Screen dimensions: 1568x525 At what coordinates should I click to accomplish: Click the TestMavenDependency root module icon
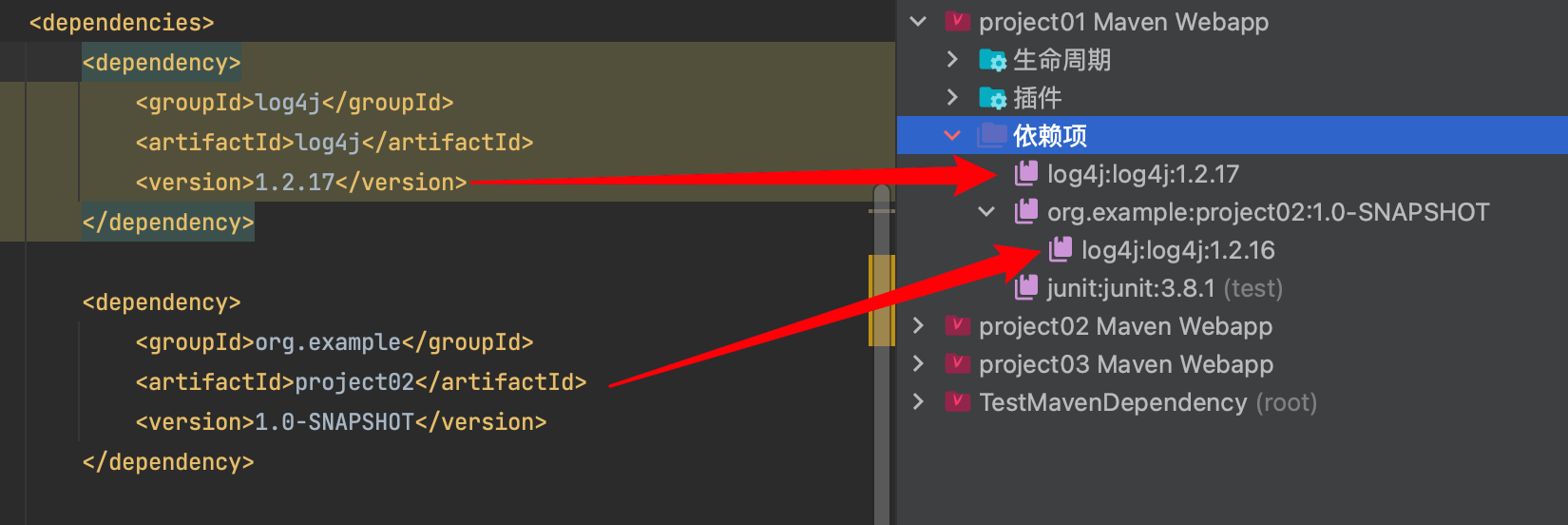pyautogui.click(x=958, y=402)
